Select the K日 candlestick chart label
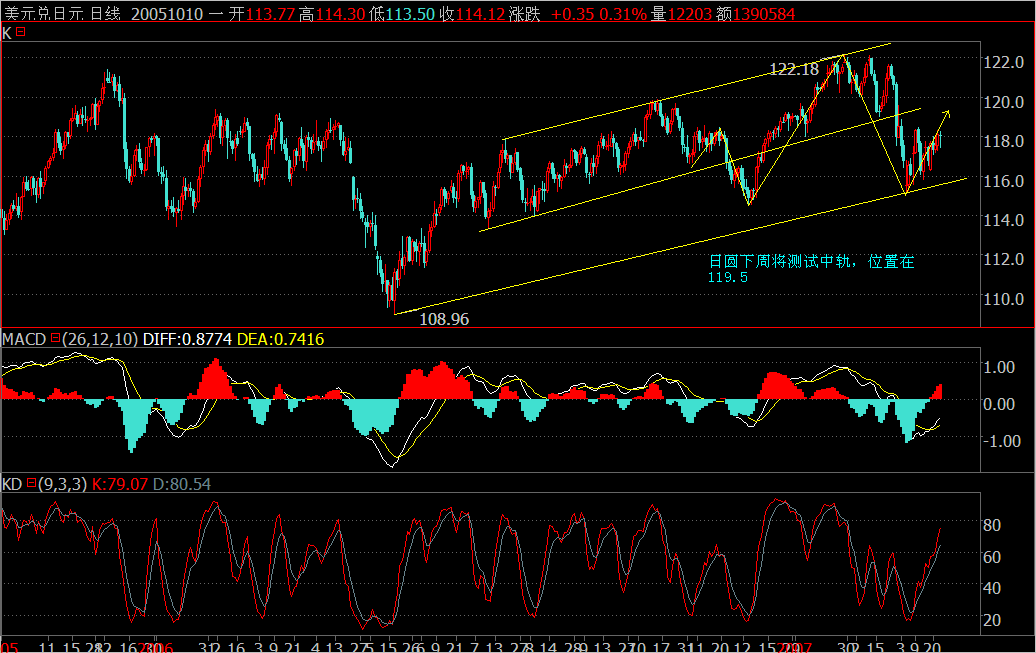Image resolution: width=1036 pixels, height=653 pixels. pos(12,33)
